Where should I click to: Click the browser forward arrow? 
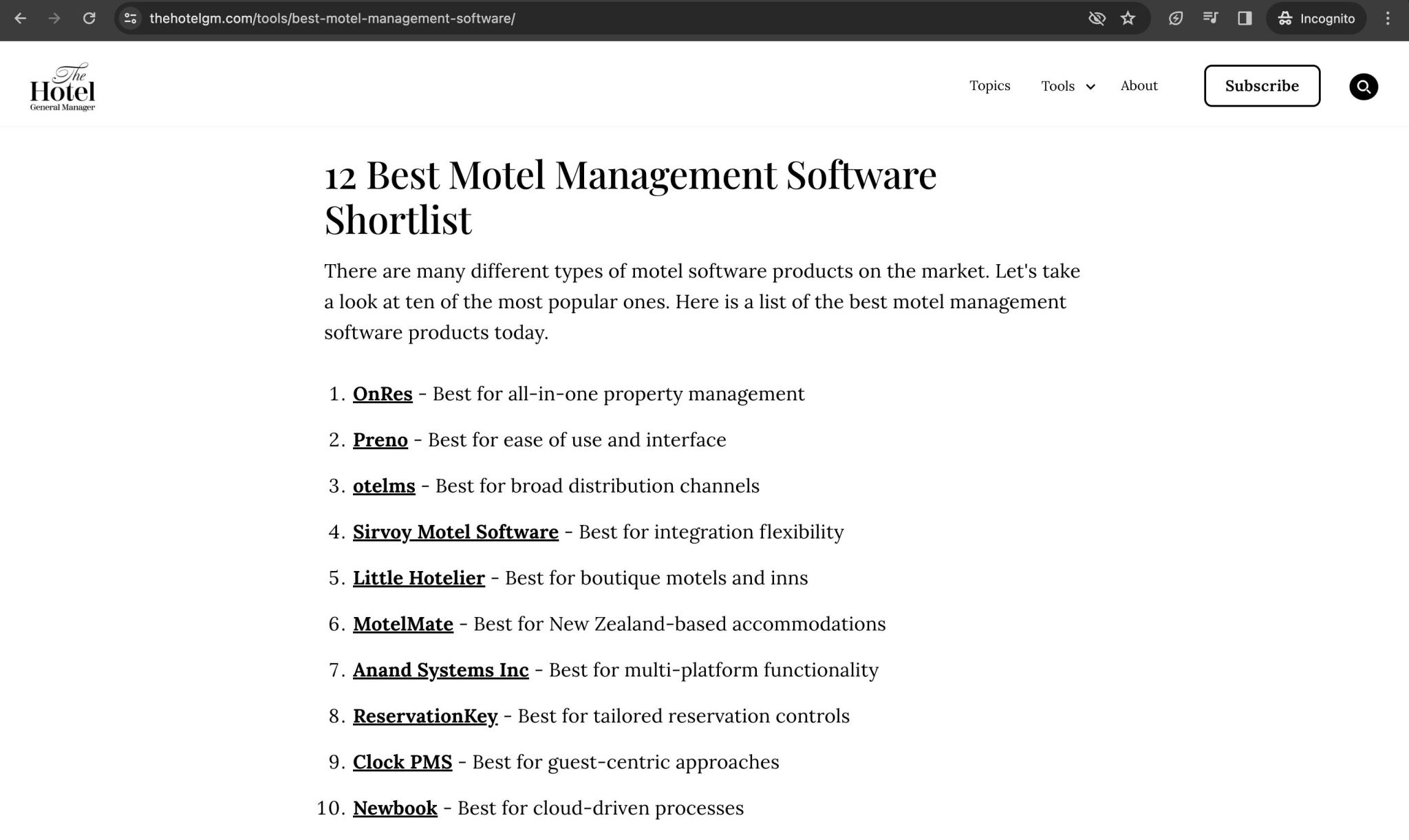[55, 18]
